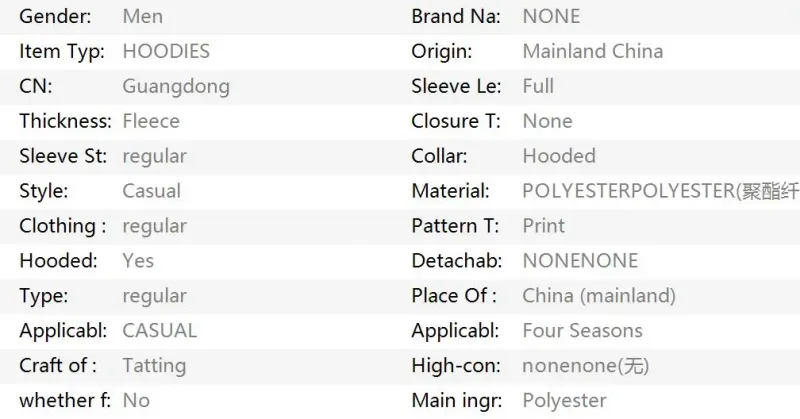The width and height of the screenshot is (800, 419).
Task: Click the Gender value Men
Action: pyautogui.click(x=143, y=16)
